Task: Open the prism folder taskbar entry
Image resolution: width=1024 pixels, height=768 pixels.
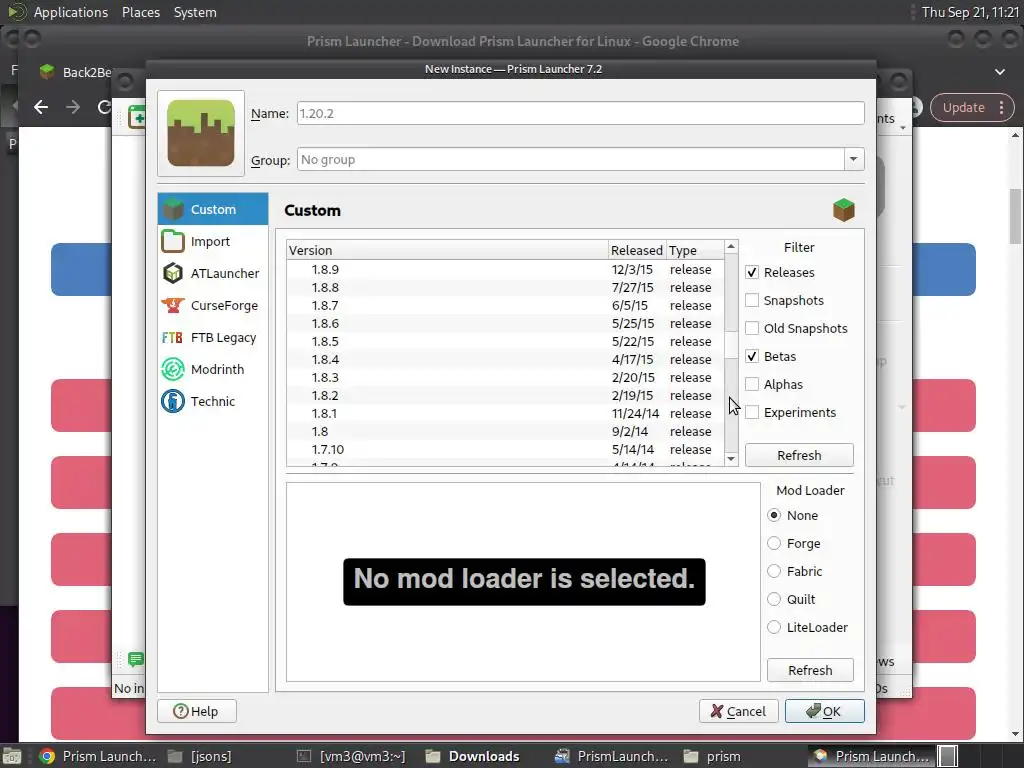Action: click(x=712, y=756)
